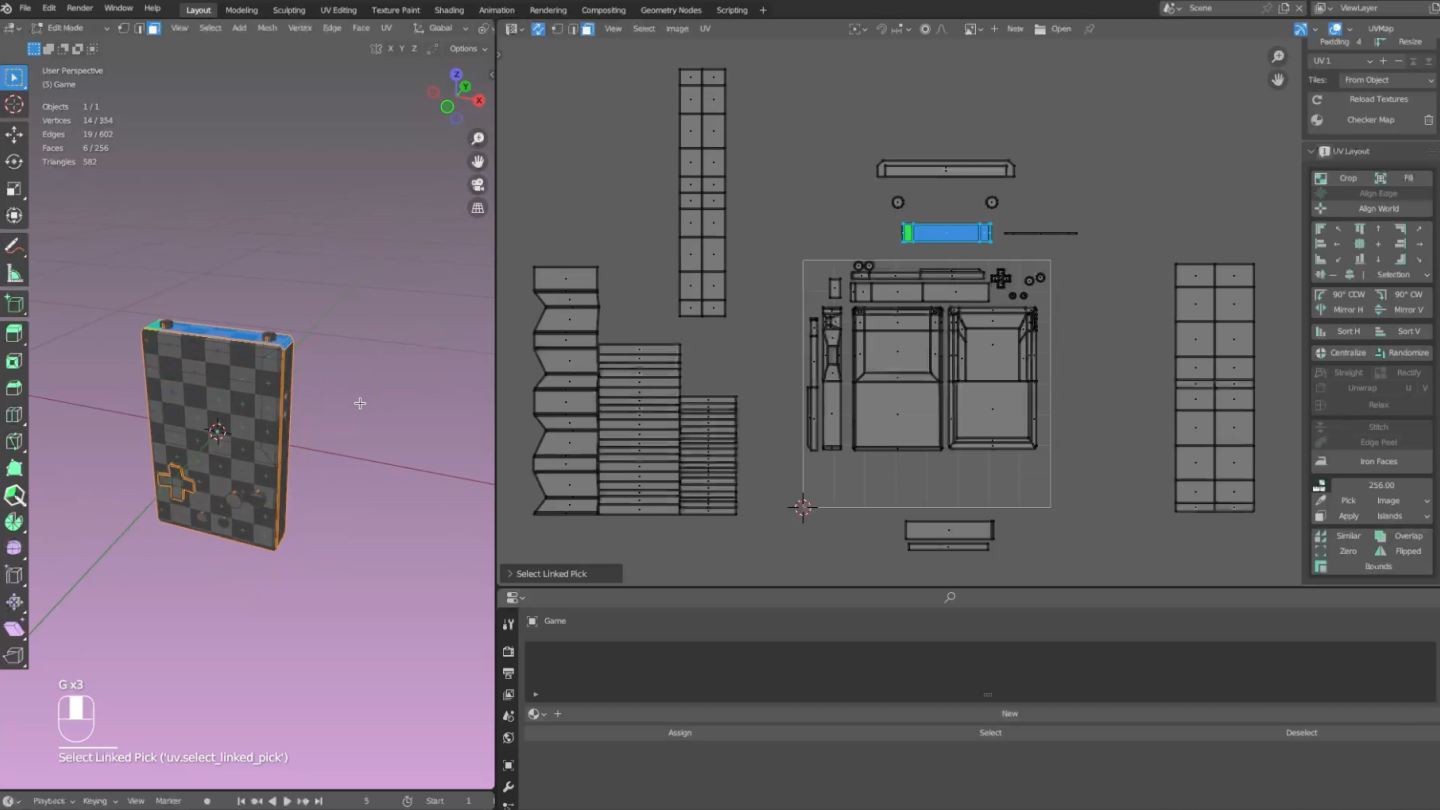Select the Transform tool in left toolbar

tap(14, 215)
